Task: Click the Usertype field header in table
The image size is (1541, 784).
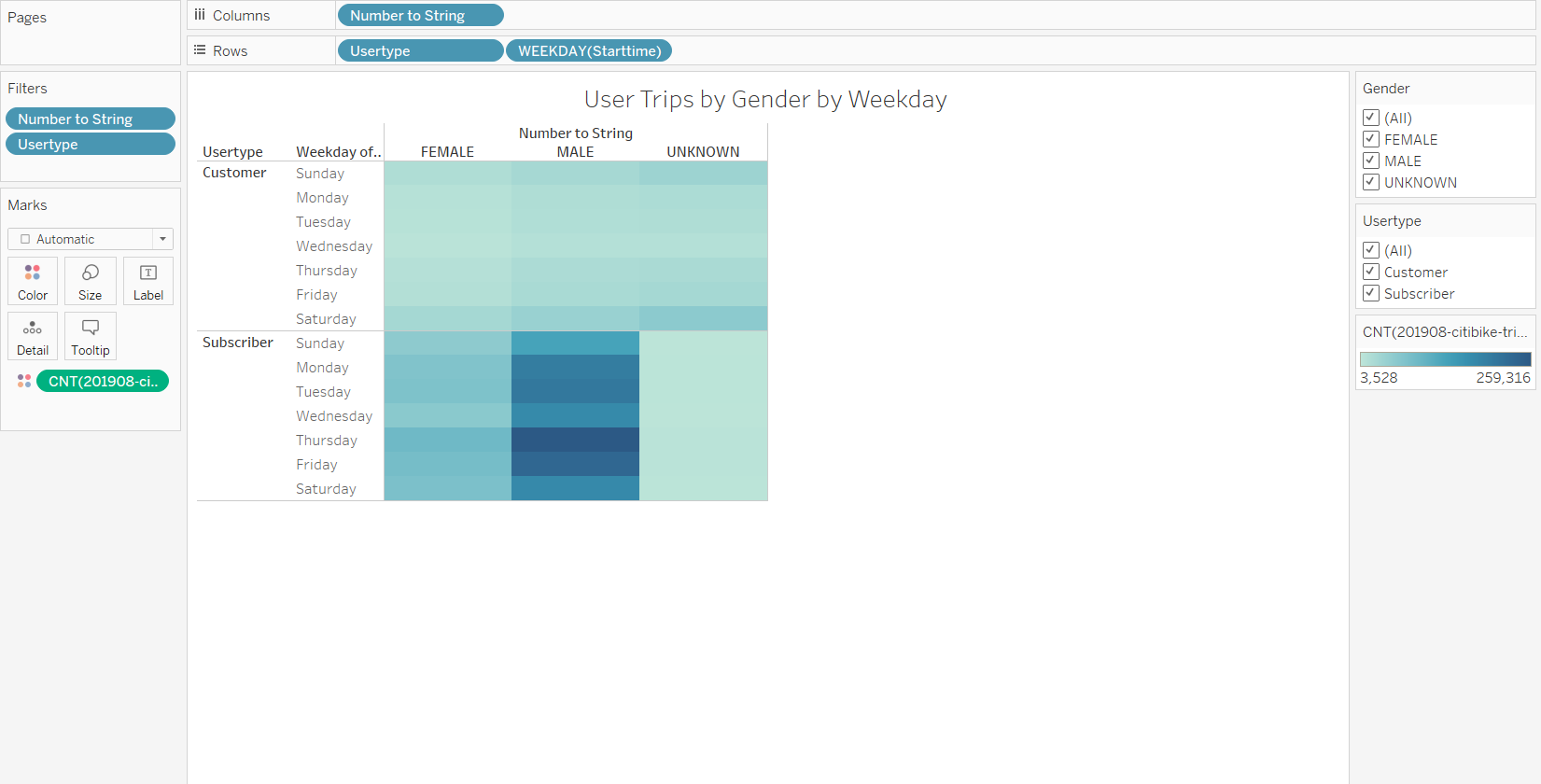Action: click(232, 152)
